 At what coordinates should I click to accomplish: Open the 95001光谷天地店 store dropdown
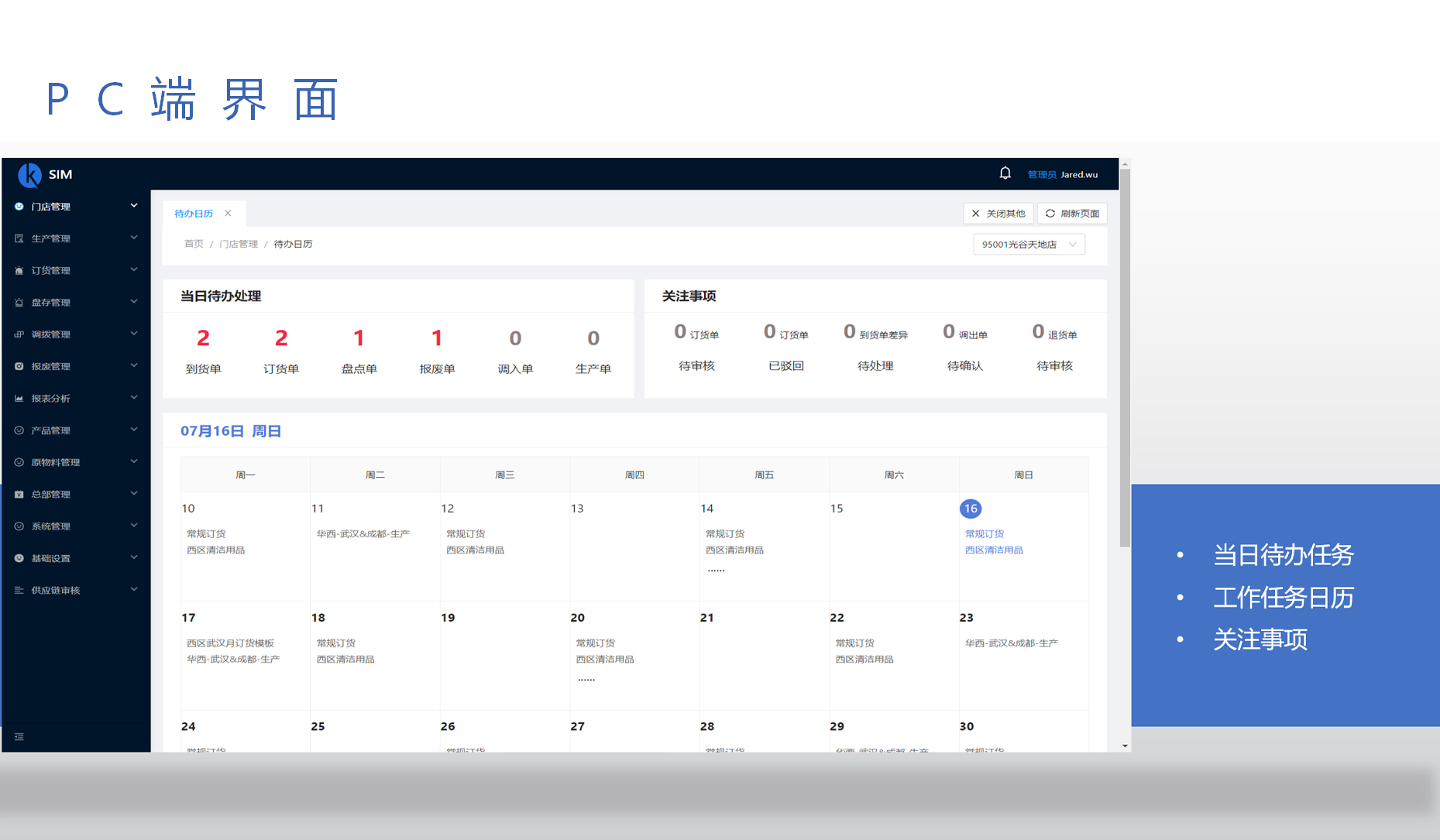[x=1029, y=245]
